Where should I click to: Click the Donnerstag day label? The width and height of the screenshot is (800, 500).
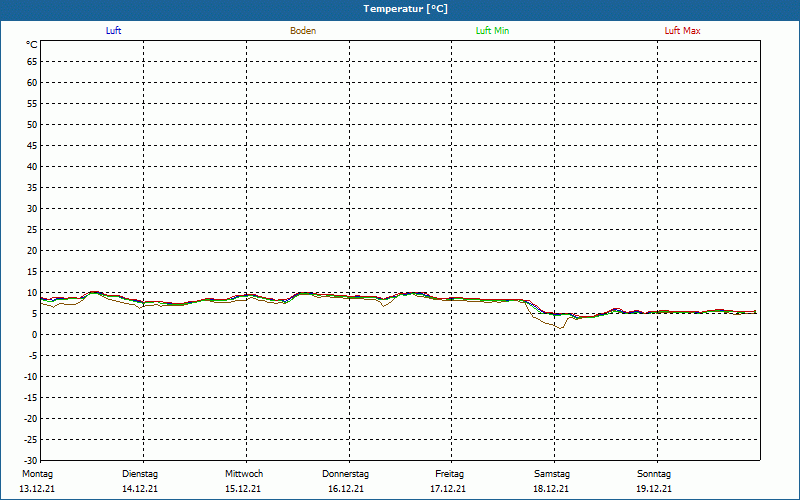[345, 474]
